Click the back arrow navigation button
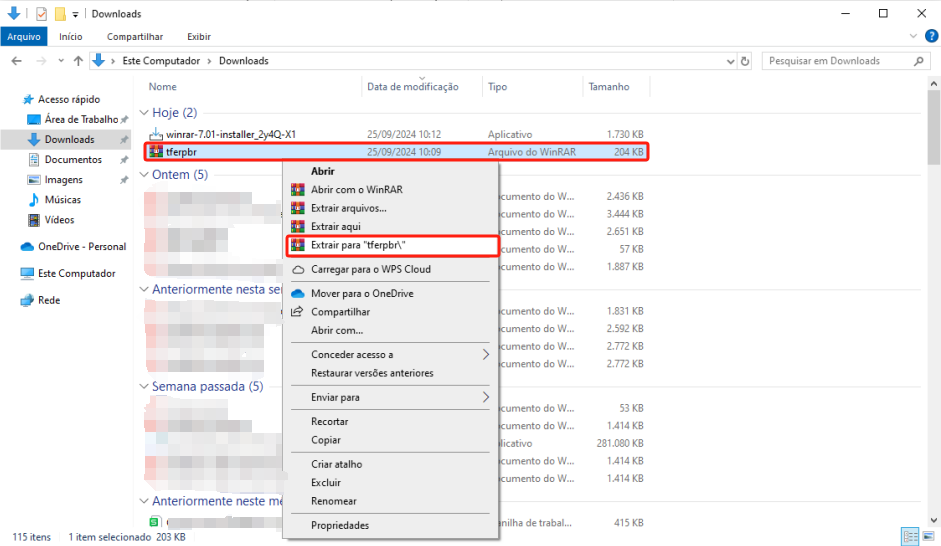The height and width of the screenshot is (546, 941). pos(16,61)
